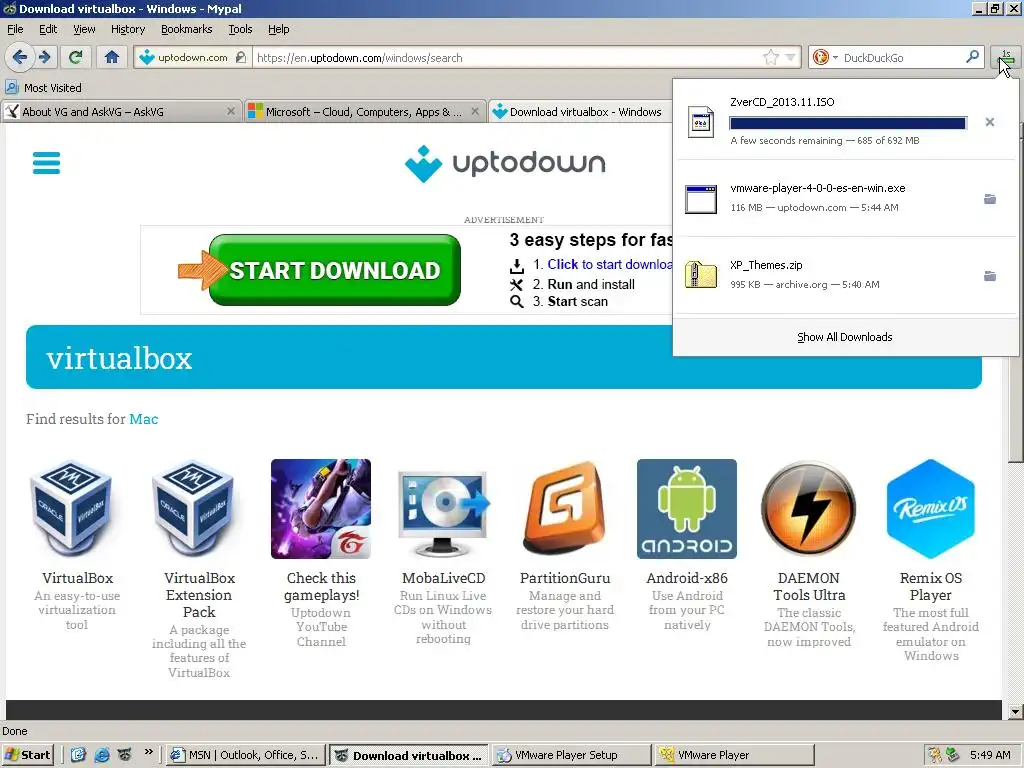Screen dimensions: 1024x768
Task: Click the address bar URL field
Action: click(x=506, y=57)
